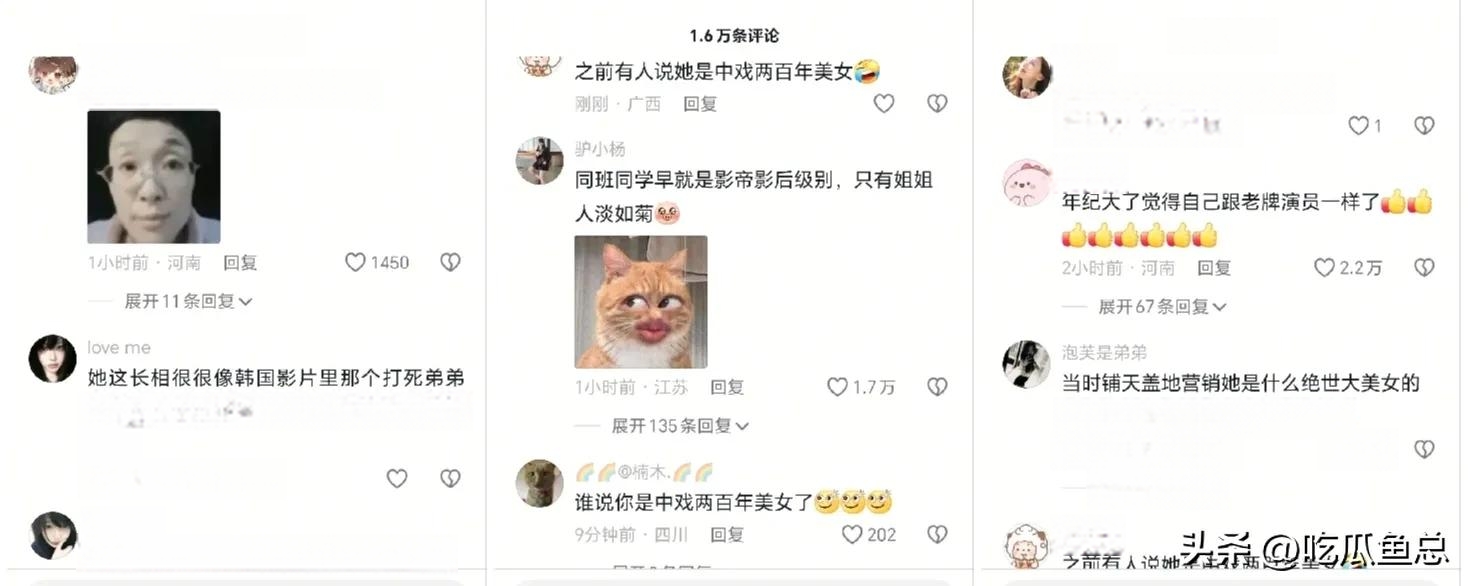
Task: Expand 展开67条回复 replies
Action: 1162,307
